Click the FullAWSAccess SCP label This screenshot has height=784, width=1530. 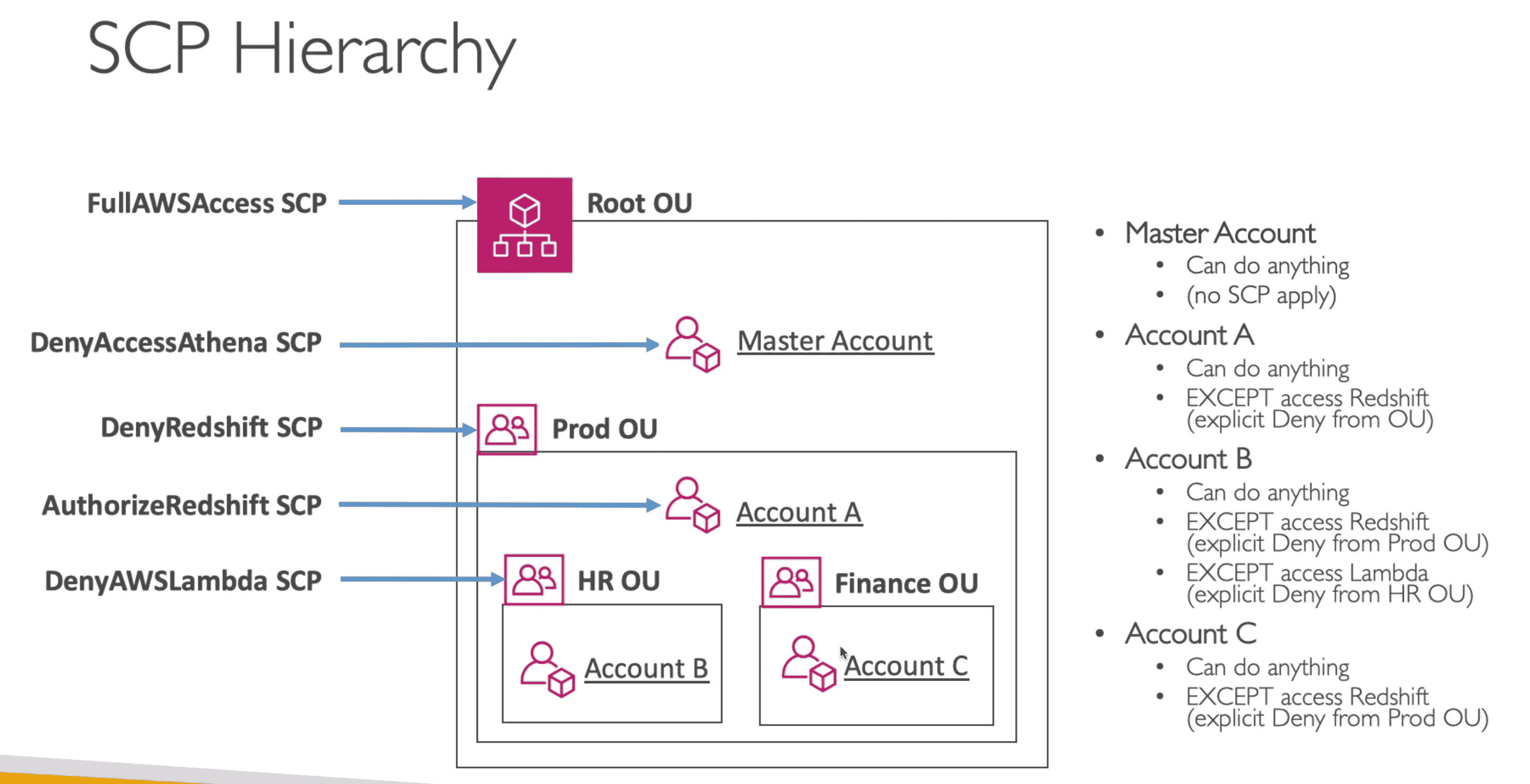point(207,204)
